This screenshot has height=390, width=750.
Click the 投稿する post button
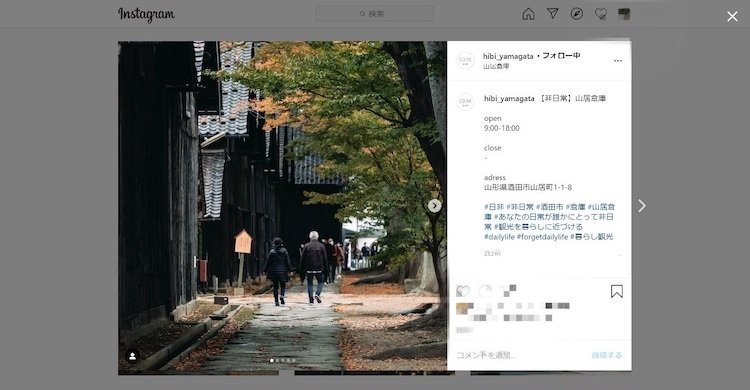pos(607,355)
